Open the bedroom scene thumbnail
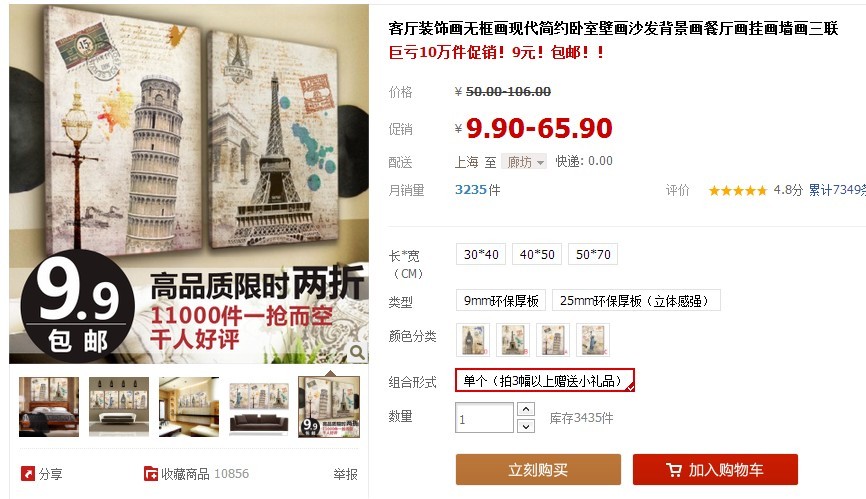Screen dimensions: 866x499 (x=49, y=407)
